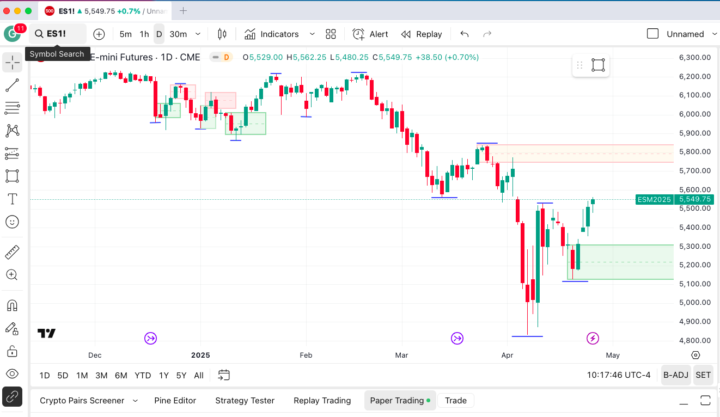Select the rectangle shapes tool
Viewport: 720px width, 417px height.
click(x=12, y=176)
